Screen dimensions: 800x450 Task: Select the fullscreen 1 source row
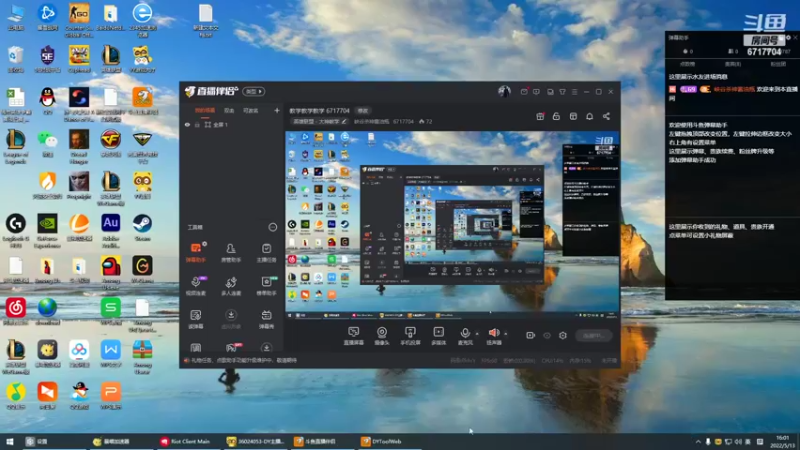coord(231,124)
